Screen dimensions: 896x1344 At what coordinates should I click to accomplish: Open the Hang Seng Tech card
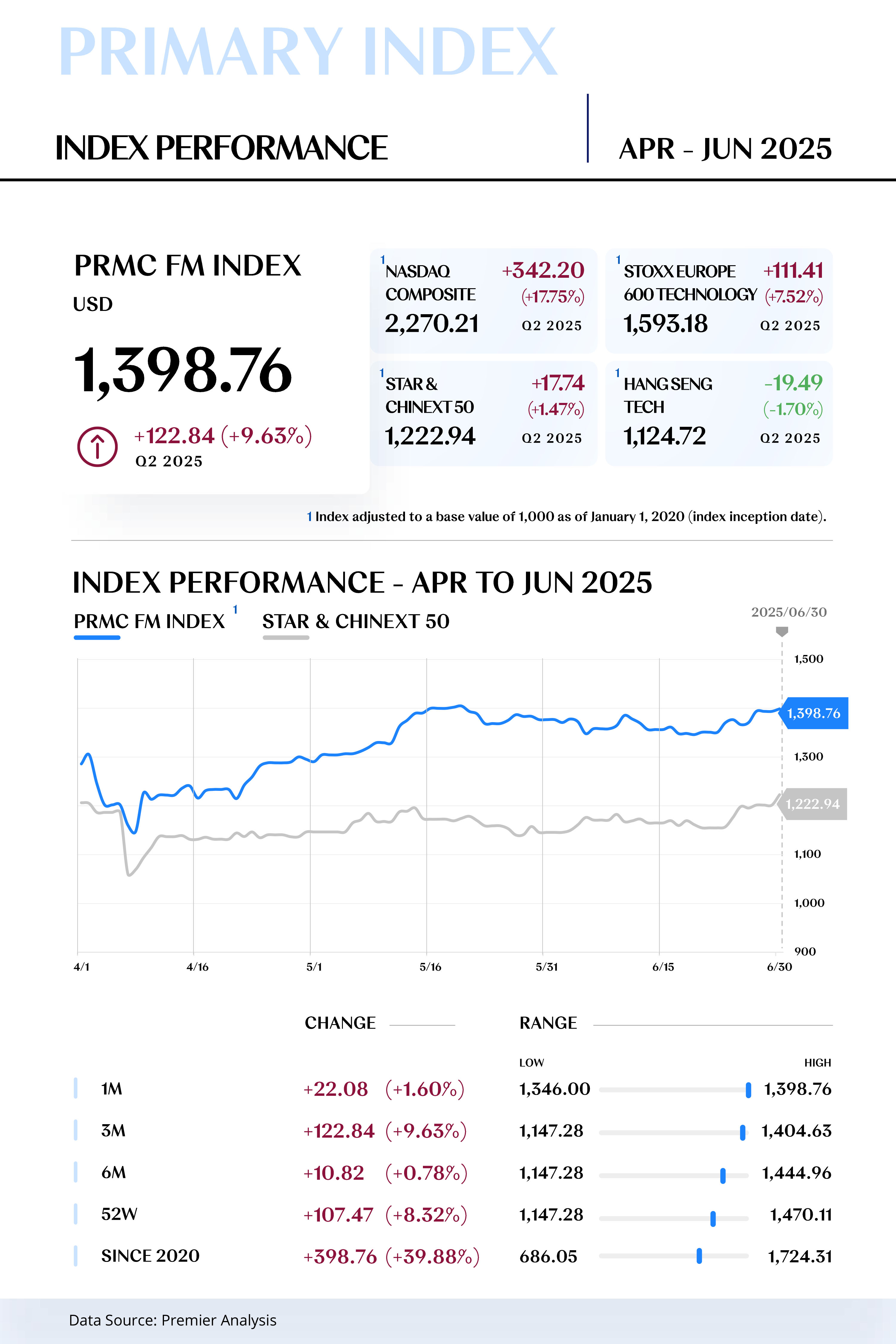click(x=718, y=412)
